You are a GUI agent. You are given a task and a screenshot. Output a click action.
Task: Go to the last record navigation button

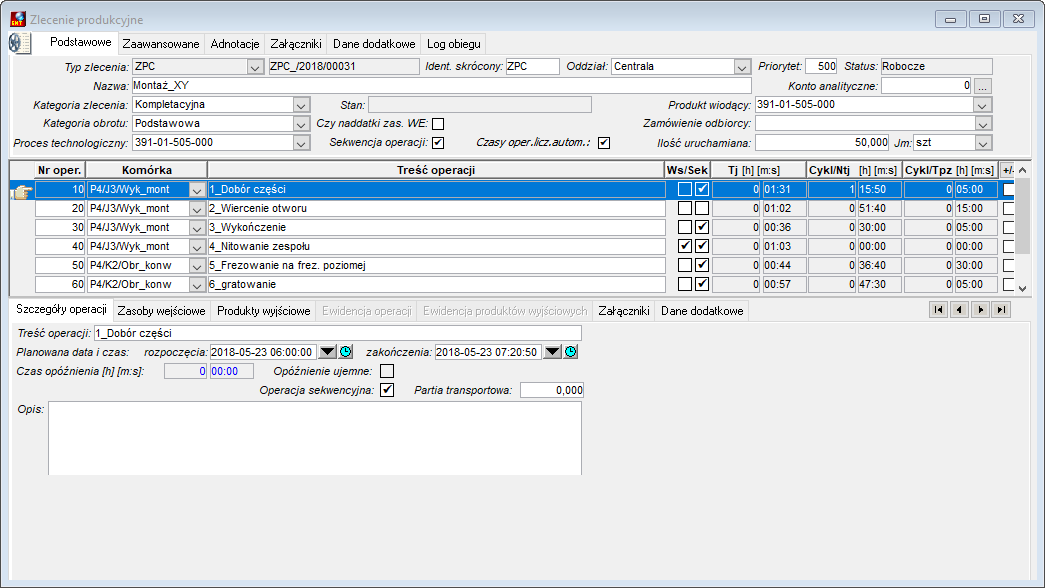[1001, 310]
